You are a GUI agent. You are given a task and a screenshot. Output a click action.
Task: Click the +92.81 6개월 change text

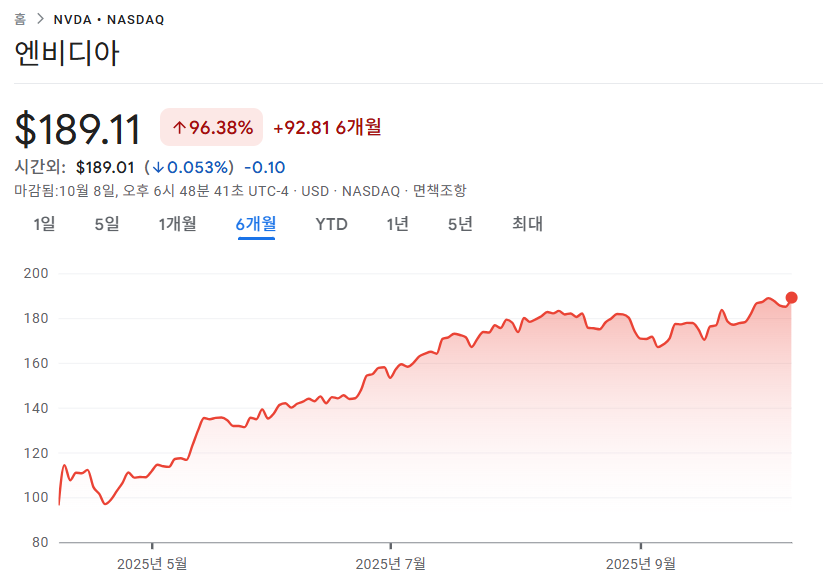[x=327, y=127]
